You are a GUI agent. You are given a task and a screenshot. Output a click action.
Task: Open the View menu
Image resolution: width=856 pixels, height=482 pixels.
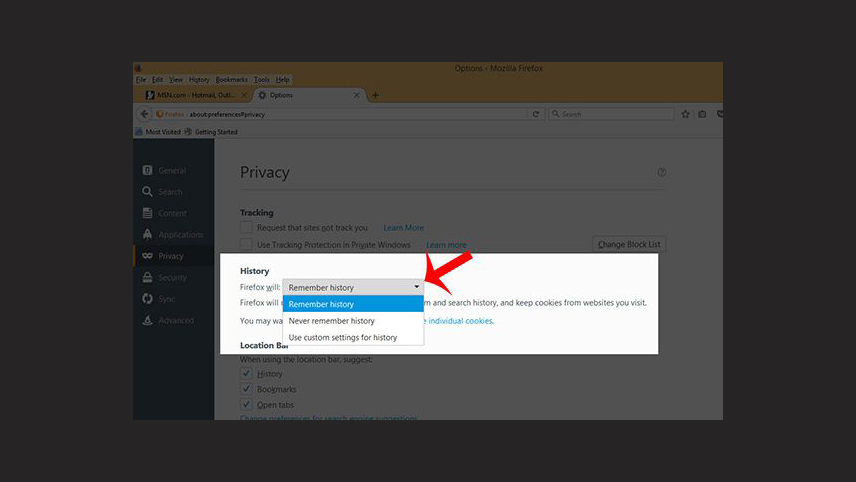click(176, 80)
